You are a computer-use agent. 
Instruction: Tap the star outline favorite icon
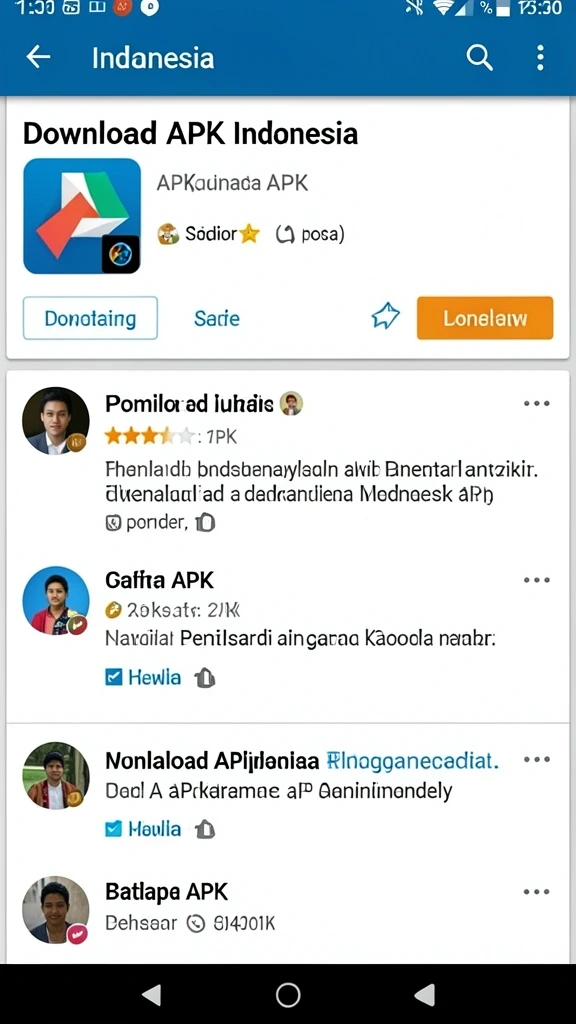click(385, 317)
